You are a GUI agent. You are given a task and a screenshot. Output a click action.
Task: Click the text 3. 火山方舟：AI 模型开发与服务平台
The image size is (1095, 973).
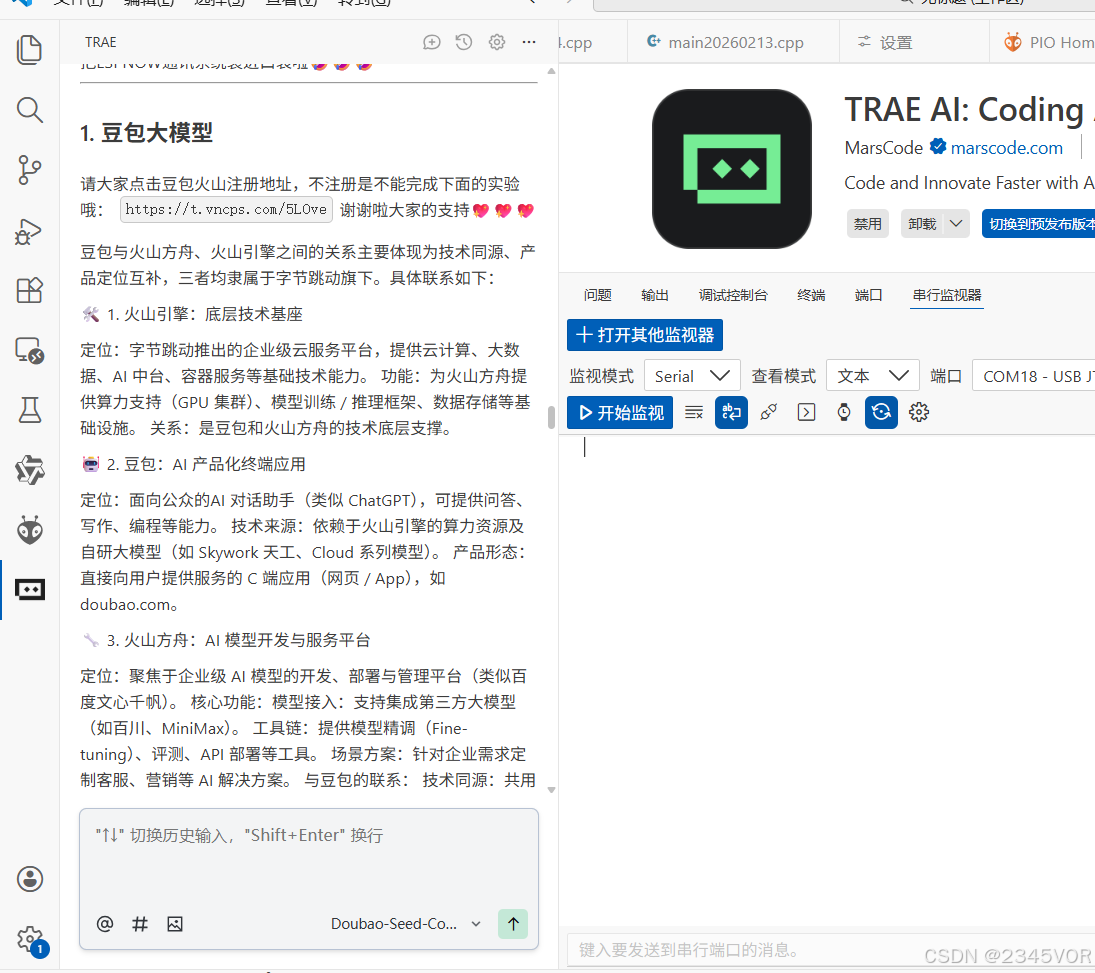click(238, 641)
